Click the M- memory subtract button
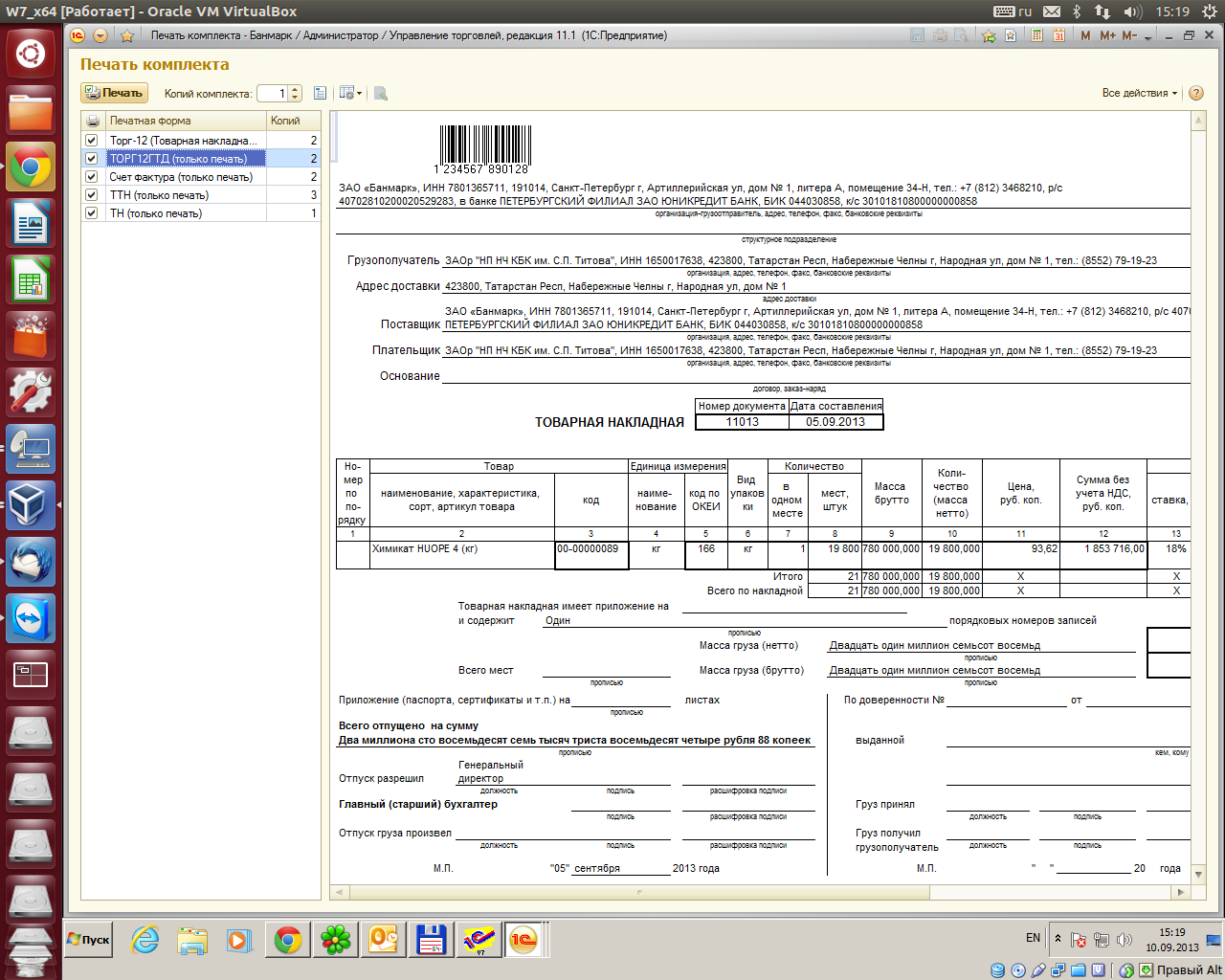Image resolution: width=1225 pixels, height=980 pixels. point(1129,35)
